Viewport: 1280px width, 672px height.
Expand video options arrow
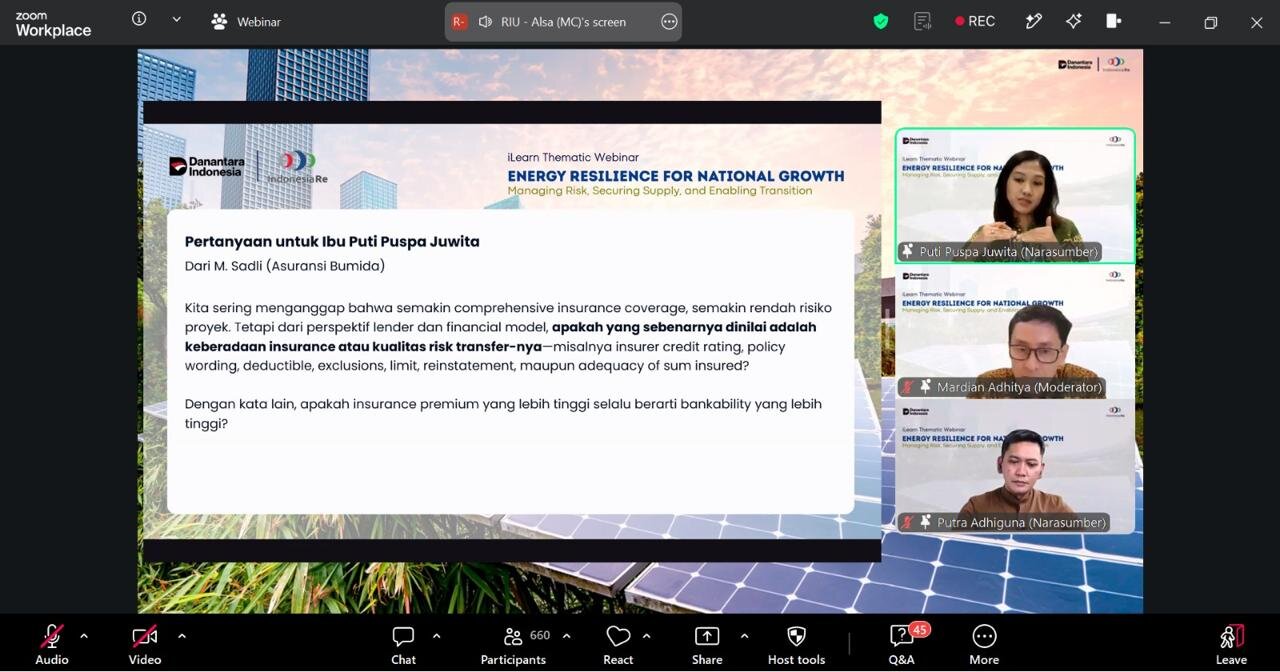[181, 636]
